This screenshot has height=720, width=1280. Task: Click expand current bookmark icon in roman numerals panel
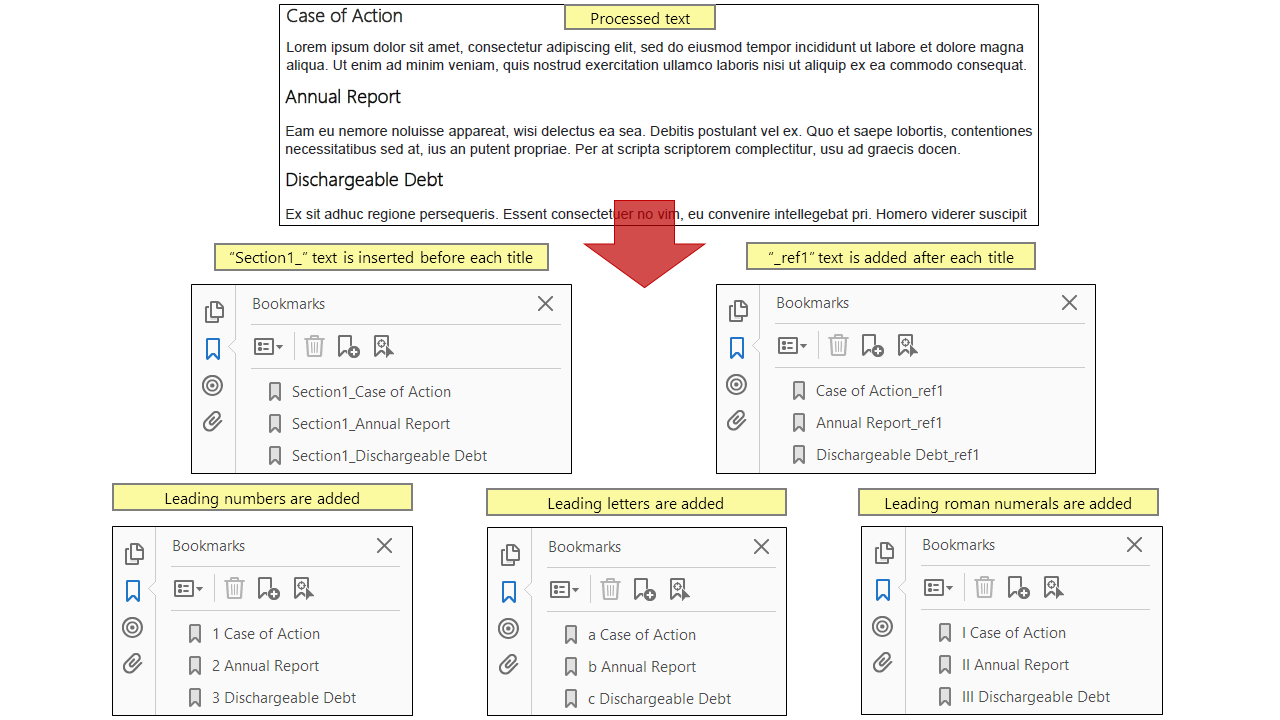tap(1053, 588)
